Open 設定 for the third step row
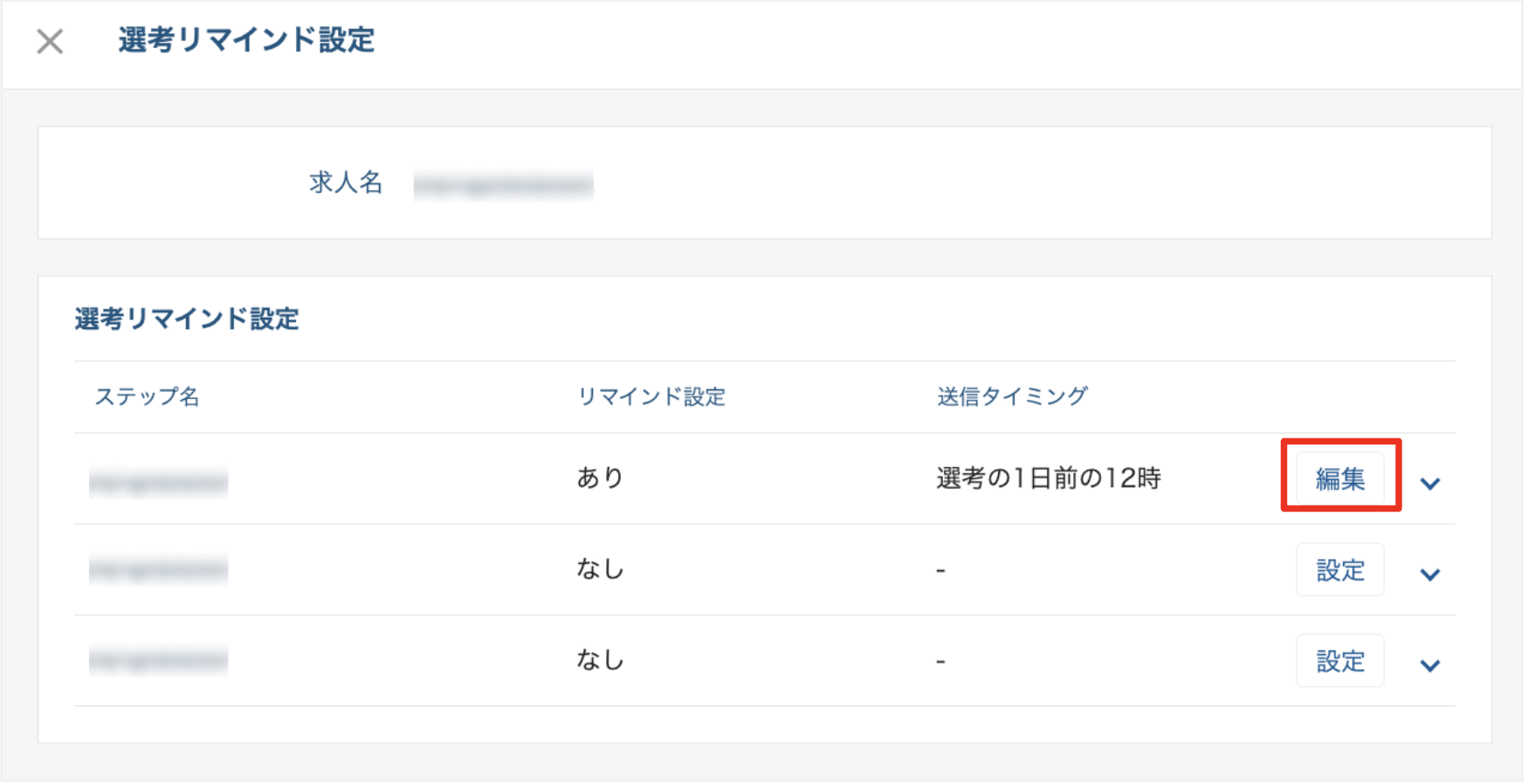The width and height of the screenshot is (1528, 784). [1339, 661]
